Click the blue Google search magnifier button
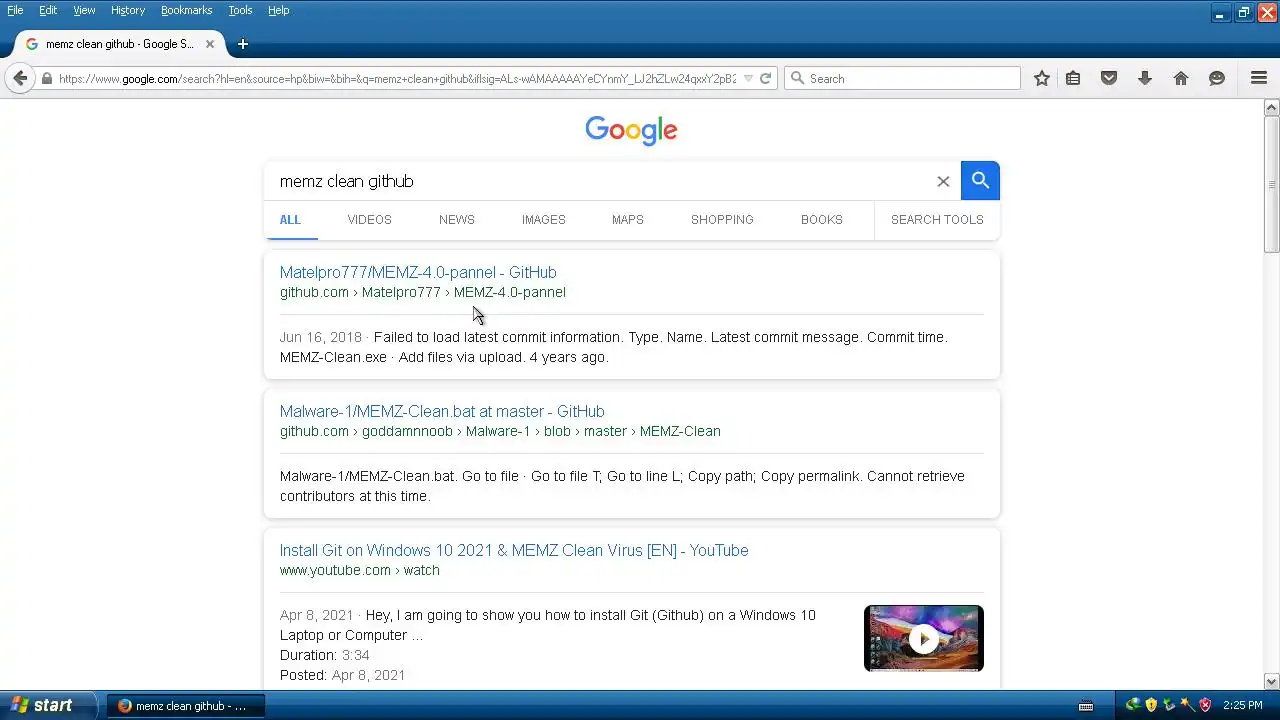The width and height of the screenshot is (1280, 720). (x=980, y=180)
